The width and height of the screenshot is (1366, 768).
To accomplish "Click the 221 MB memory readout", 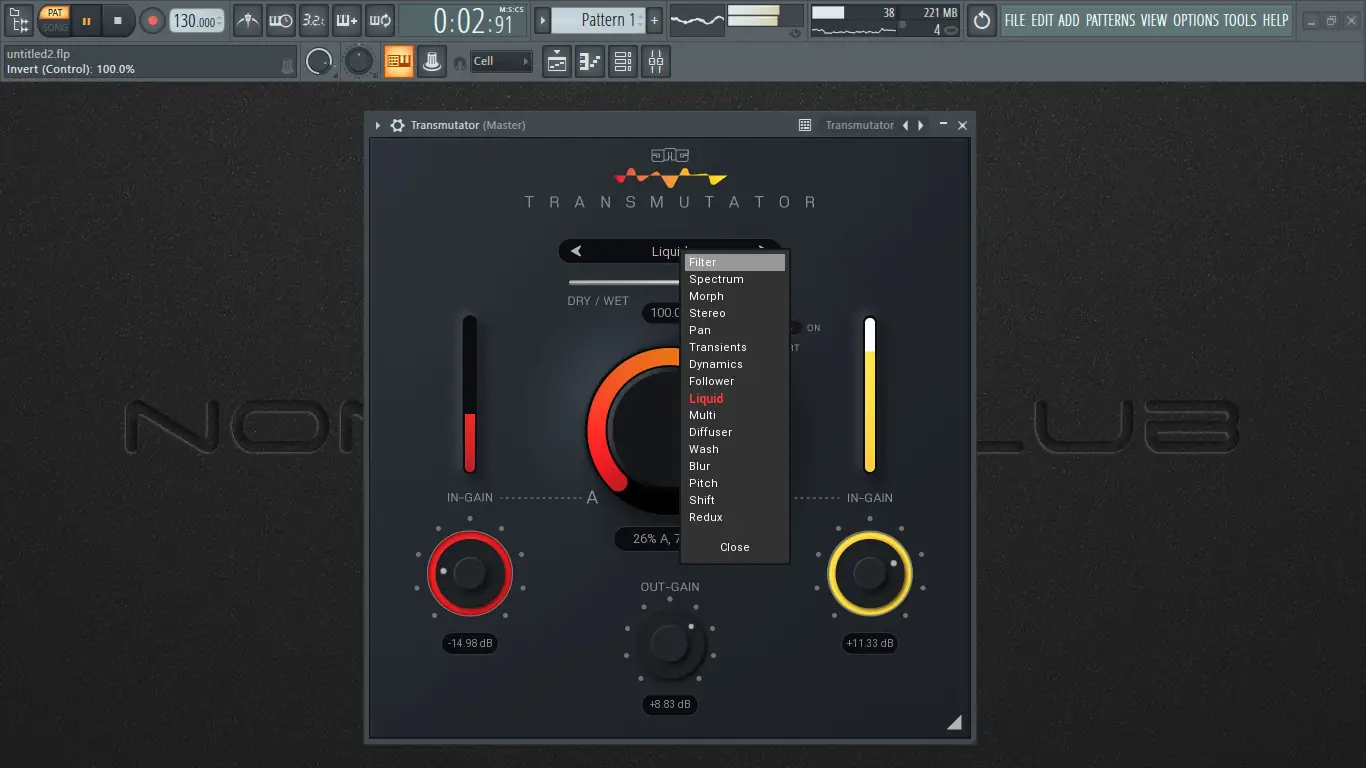I will coord(940,12).
